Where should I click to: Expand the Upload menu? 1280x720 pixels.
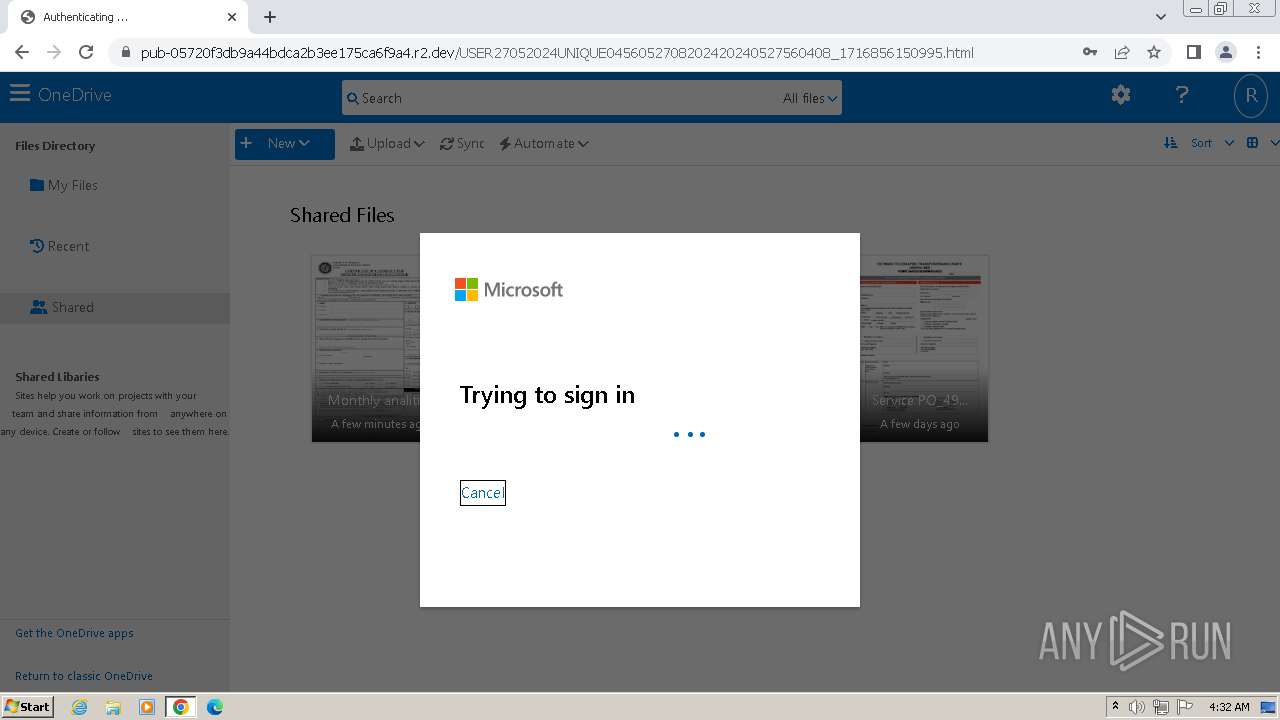tap(387, 143)
